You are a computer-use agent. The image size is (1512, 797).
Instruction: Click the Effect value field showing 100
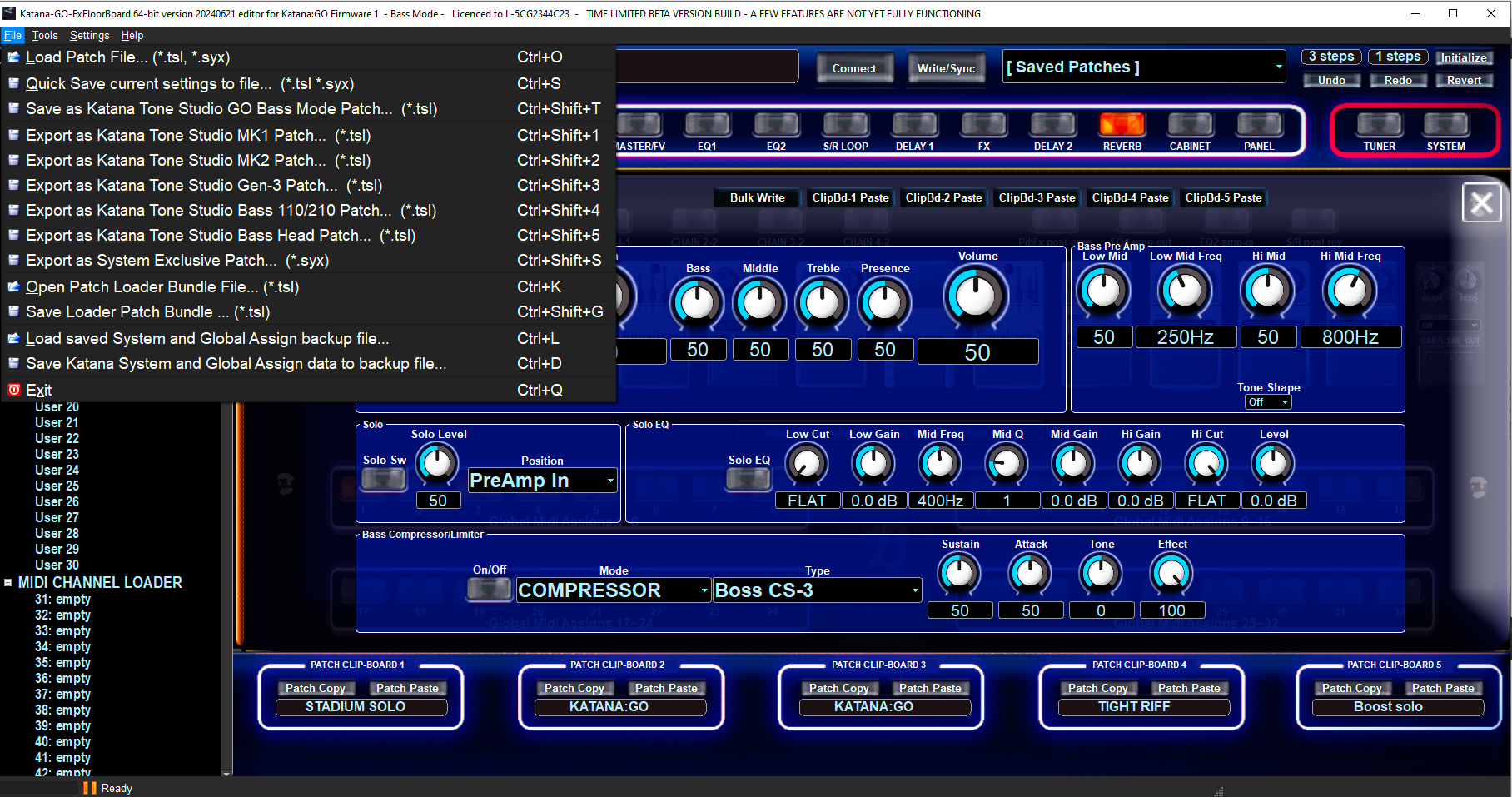1171,610
